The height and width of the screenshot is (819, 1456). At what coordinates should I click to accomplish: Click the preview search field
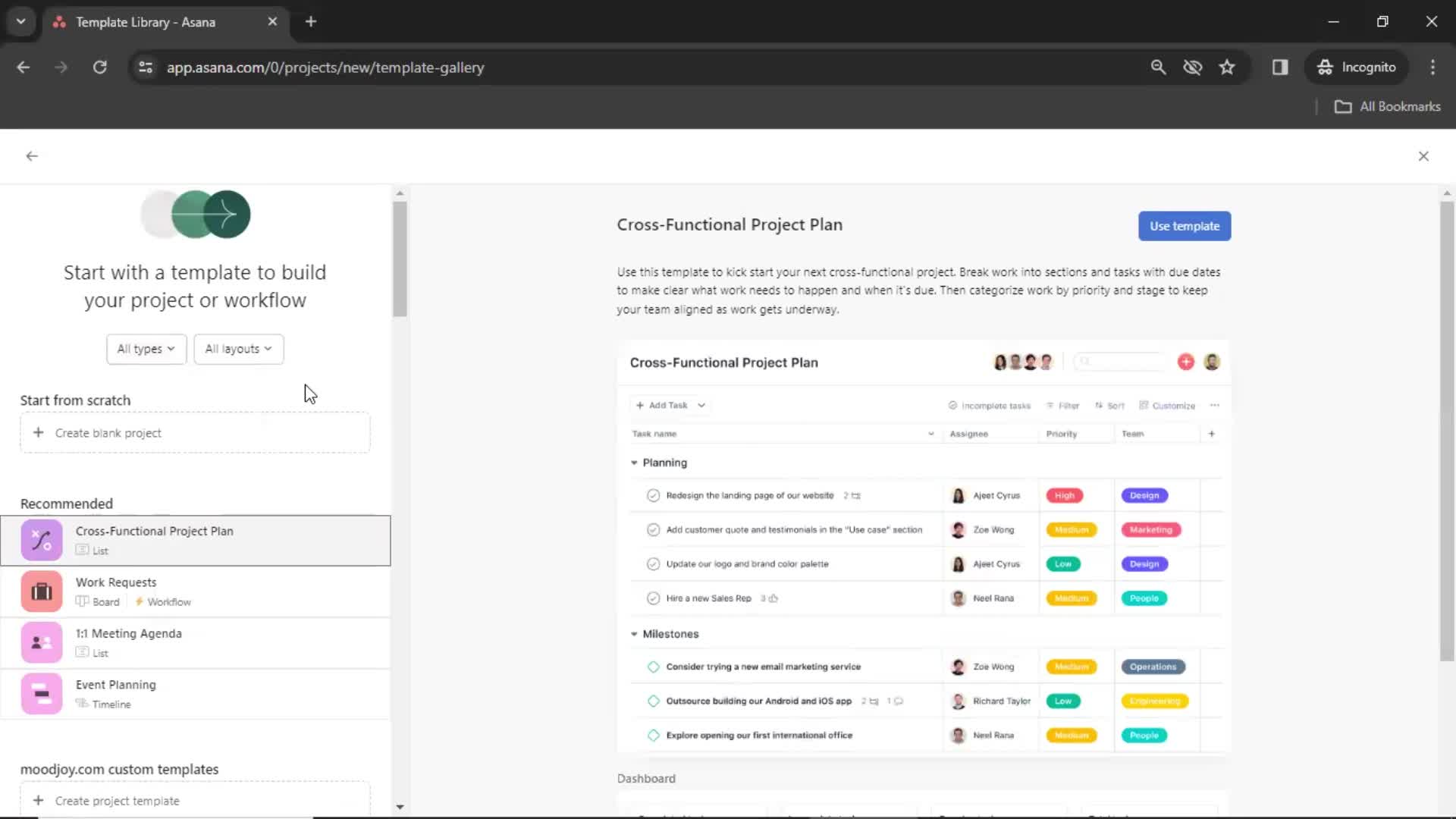click(x=1120, y=362)
